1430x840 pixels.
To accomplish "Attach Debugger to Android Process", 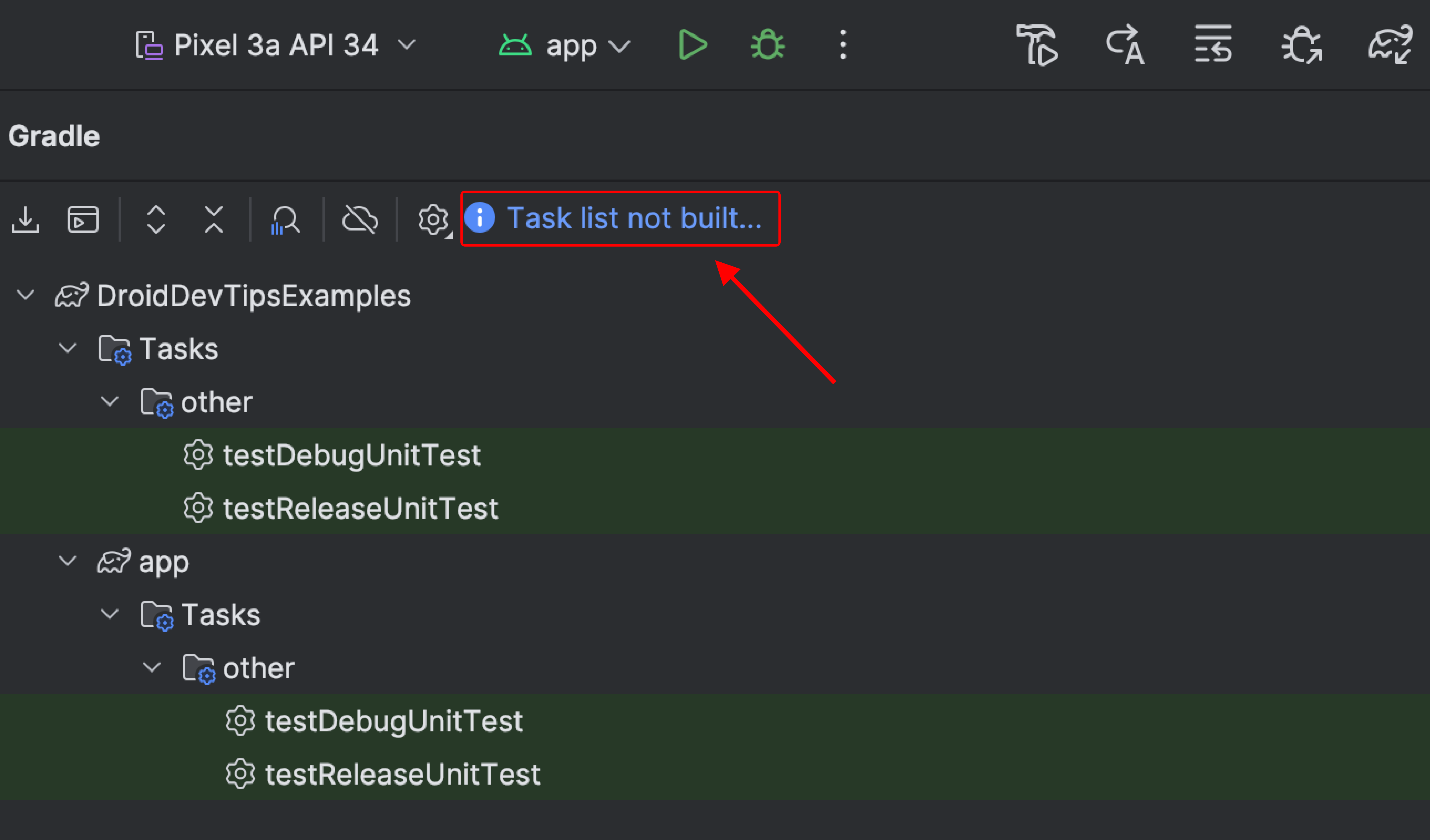I will [1302, 45].
